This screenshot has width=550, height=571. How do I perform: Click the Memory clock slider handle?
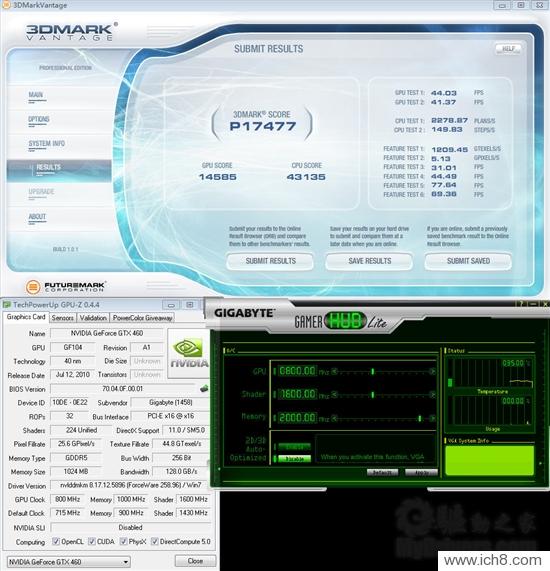420,418
